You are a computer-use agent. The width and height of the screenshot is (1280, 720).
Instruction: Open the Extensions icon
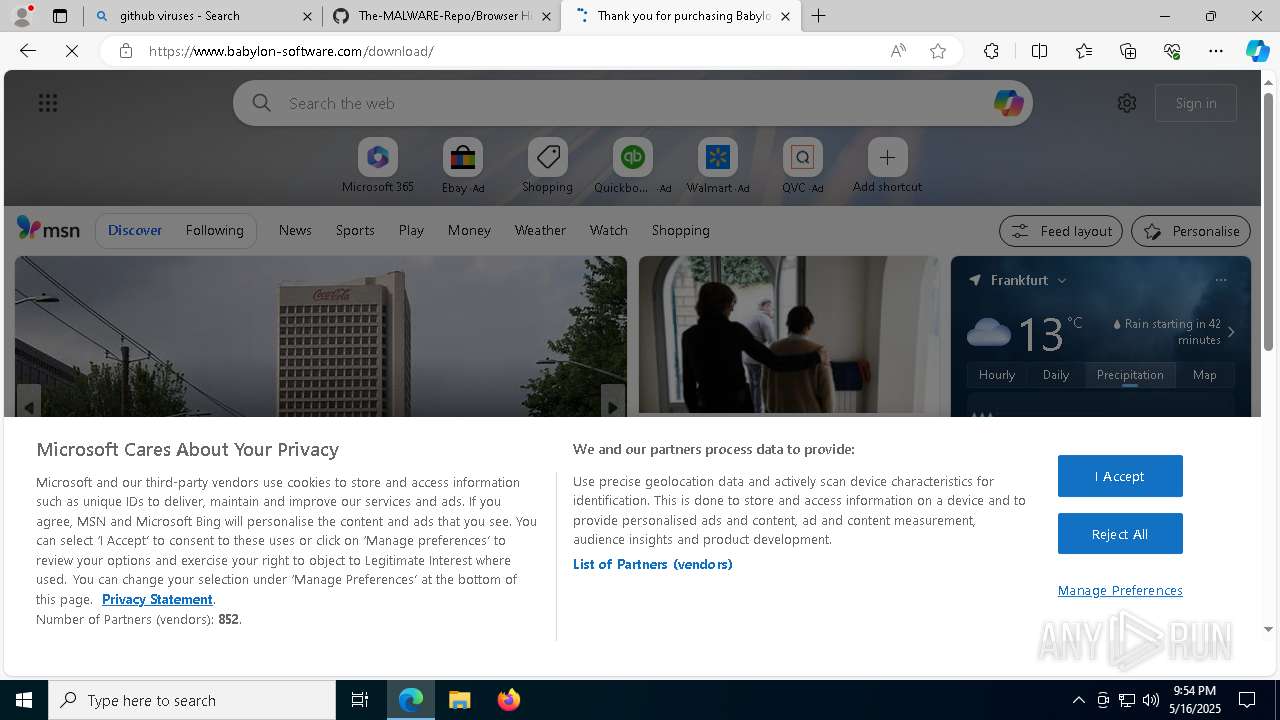tap(991, 51)
